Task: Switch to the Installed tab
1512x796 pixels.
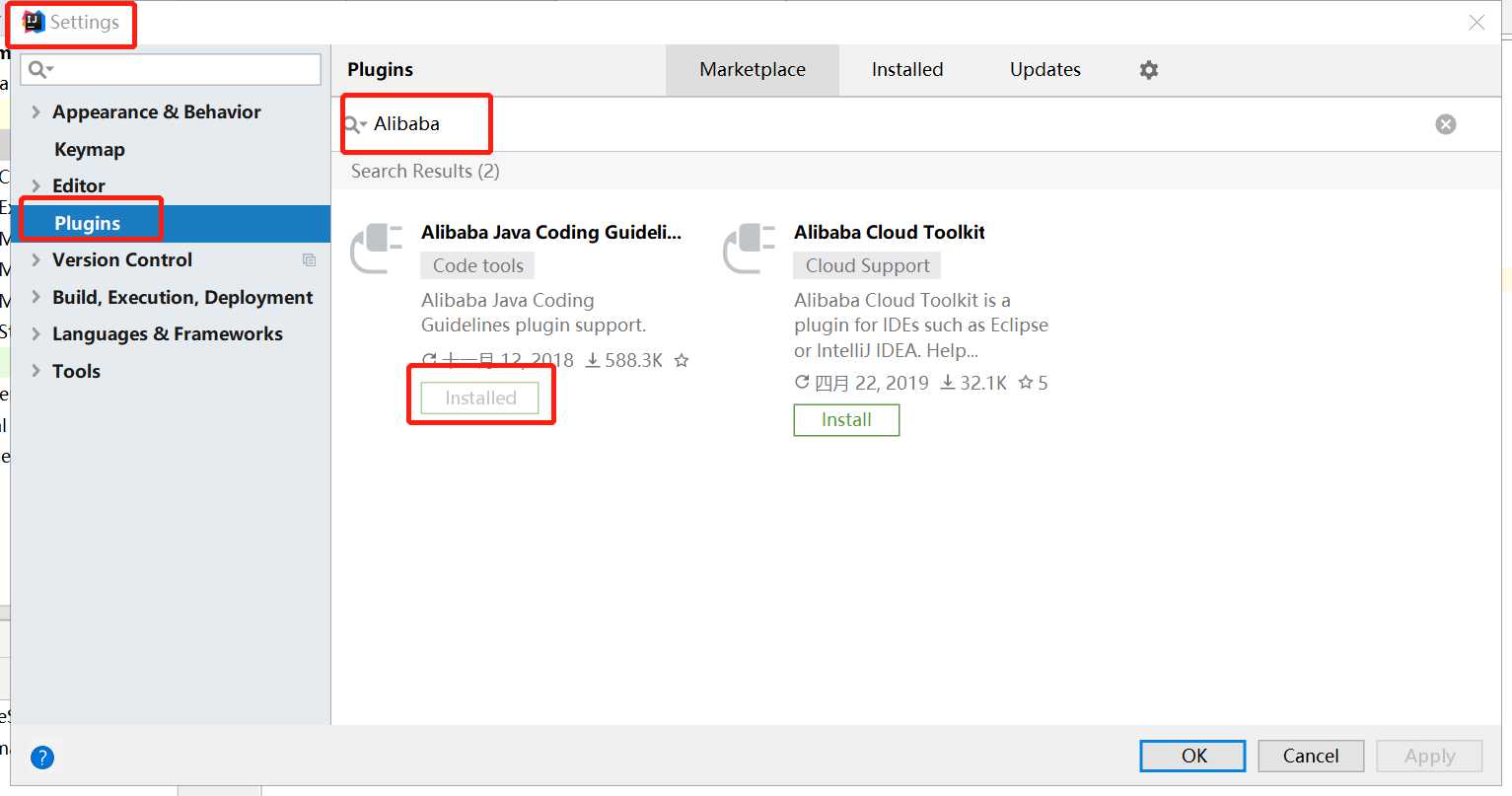Action: pos(907,70)
